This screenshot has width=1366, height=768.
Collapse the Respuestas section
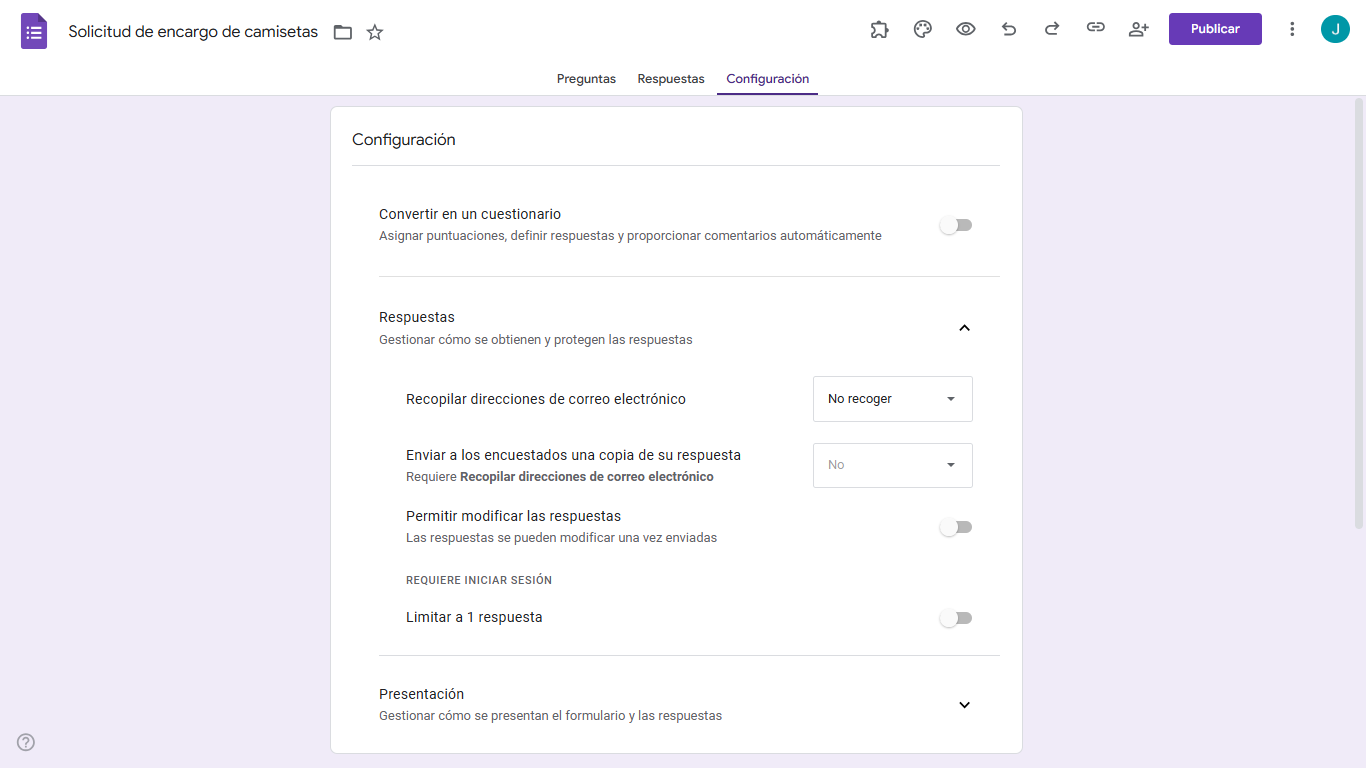point(964,327)
